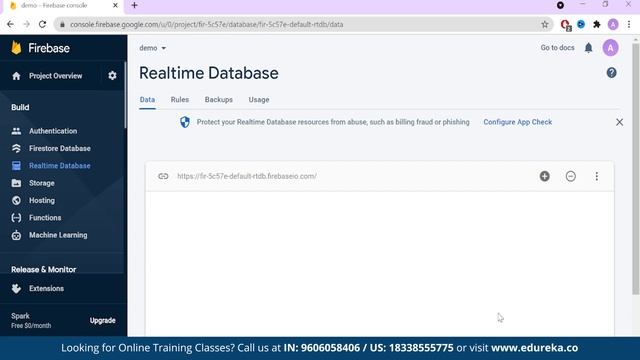Click the minus collapse icon on database root
Image resolution: width=640 pixels, height=360 pixels.
click(x=571, y=176)
